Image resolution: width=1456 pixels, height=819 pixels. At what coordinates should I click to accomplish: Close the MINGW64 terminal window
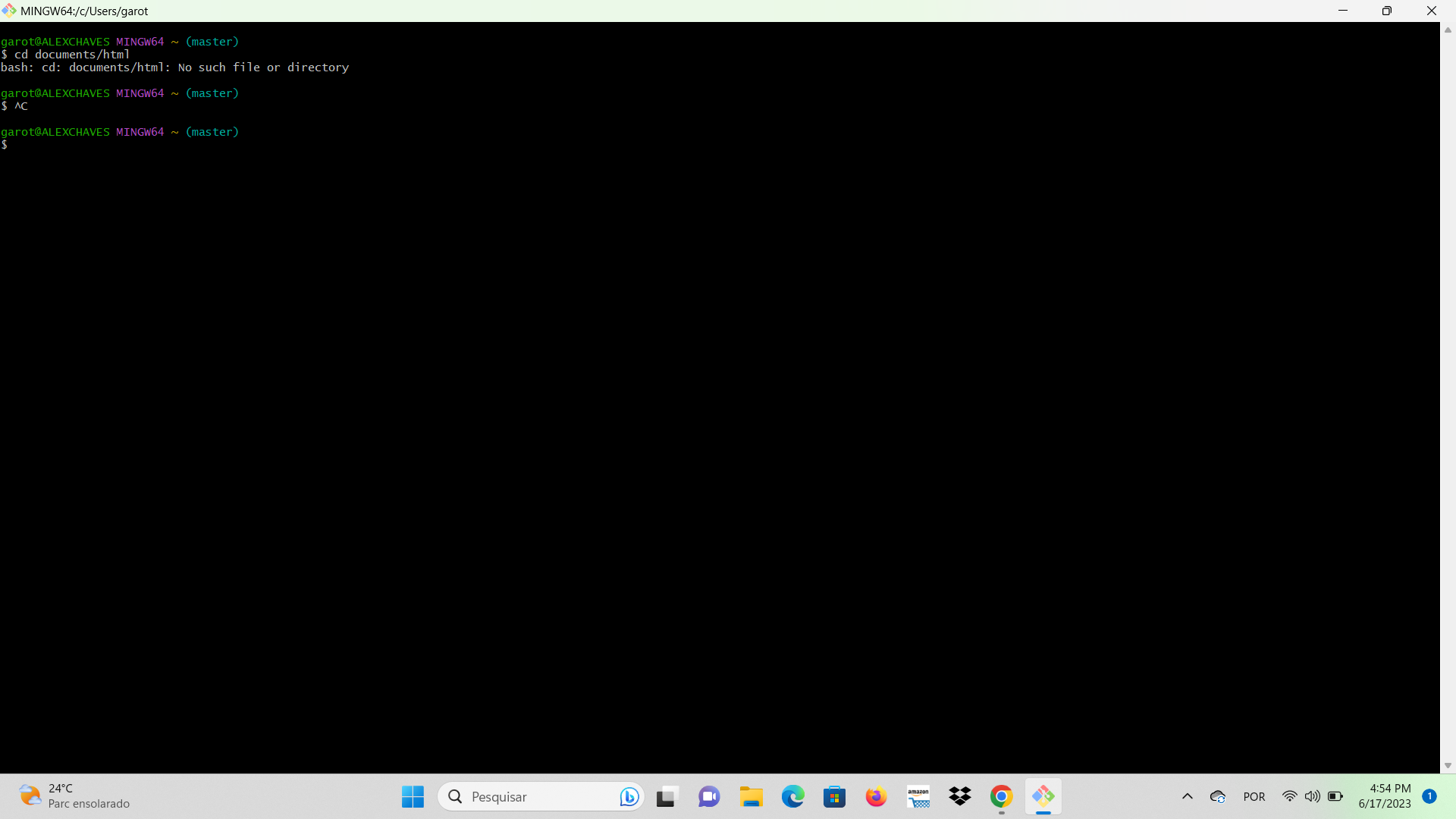pyautogui.click(x=1432, y=11)
